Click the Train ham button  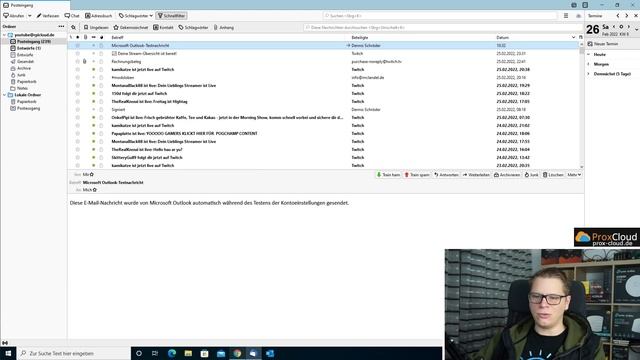coord(389,175)
